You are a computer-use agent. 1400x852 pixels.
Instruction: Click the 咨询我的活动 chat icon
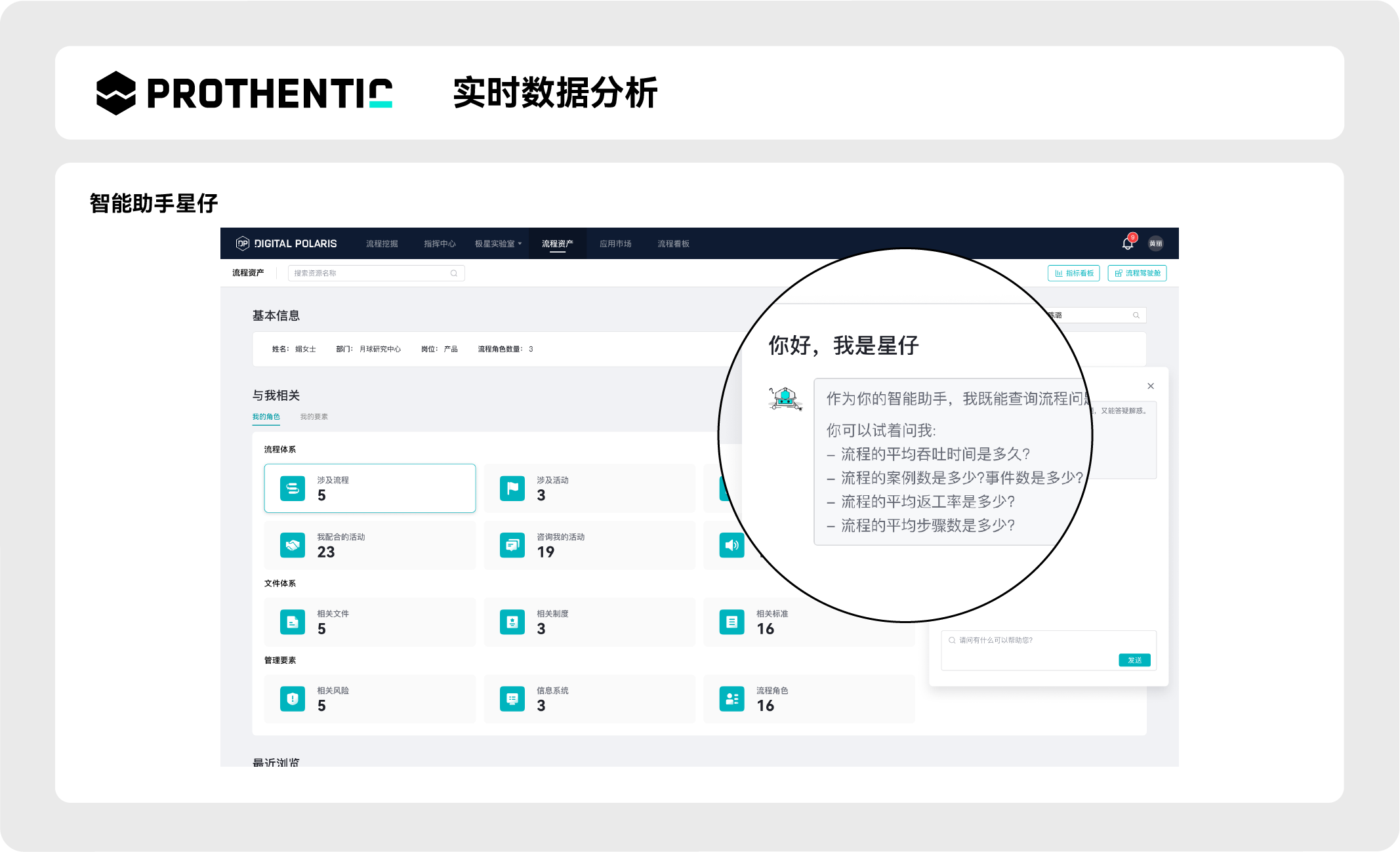click(512, 545)
